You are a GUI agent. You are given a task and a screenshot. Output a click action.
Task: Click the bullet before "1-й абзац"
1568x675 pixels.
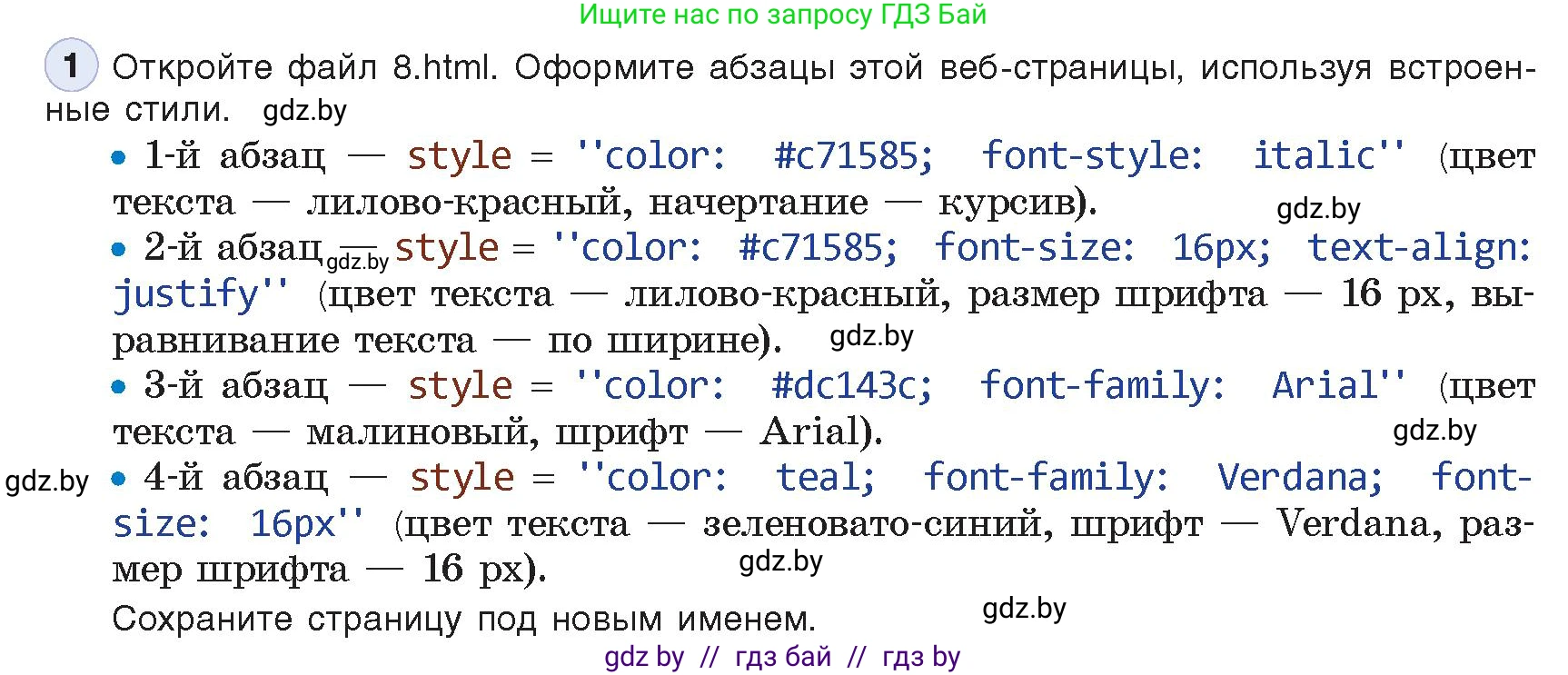(118, 157)
